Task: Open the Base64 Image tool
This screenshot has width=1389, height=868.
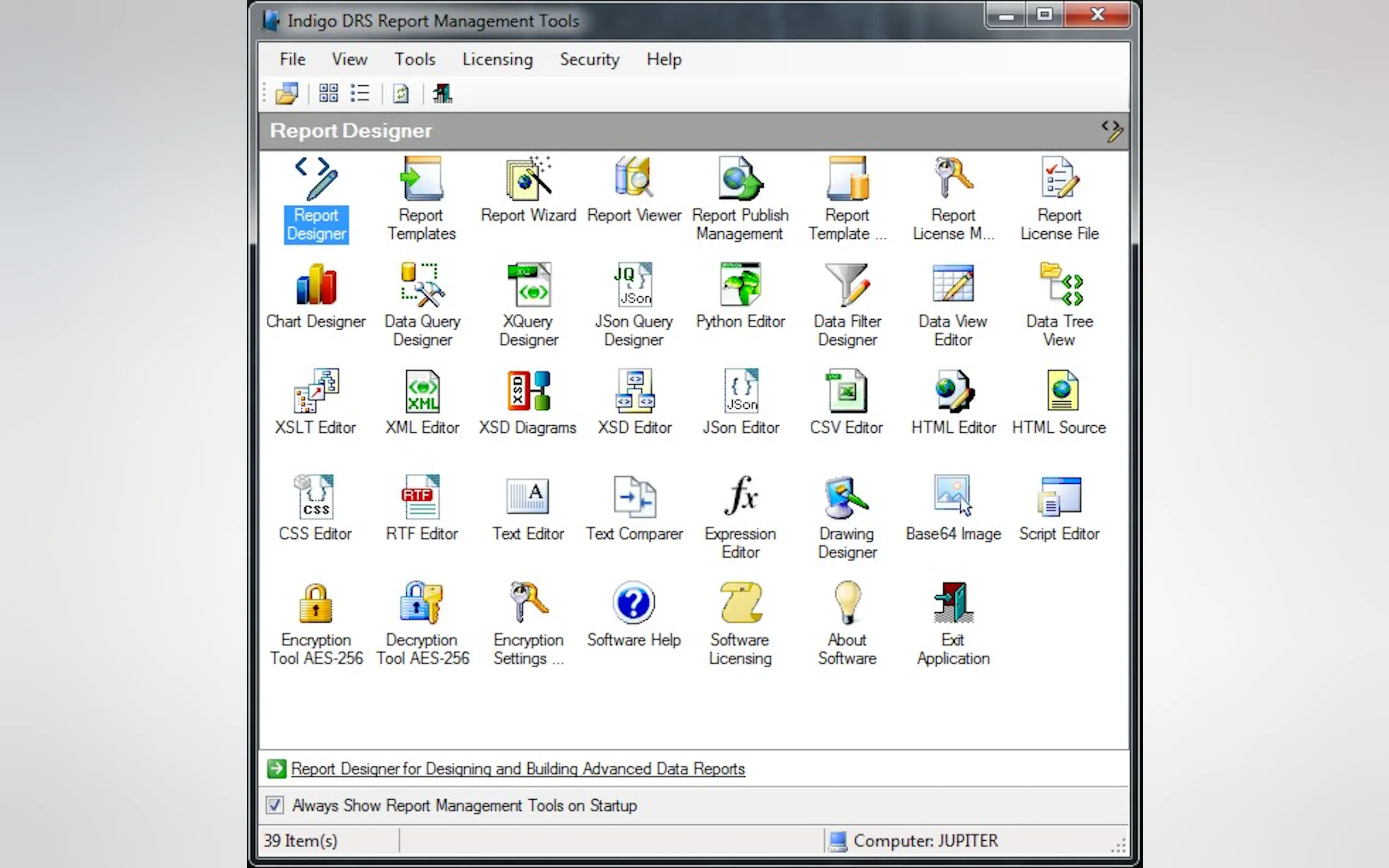Action: (x=953, y=509)
